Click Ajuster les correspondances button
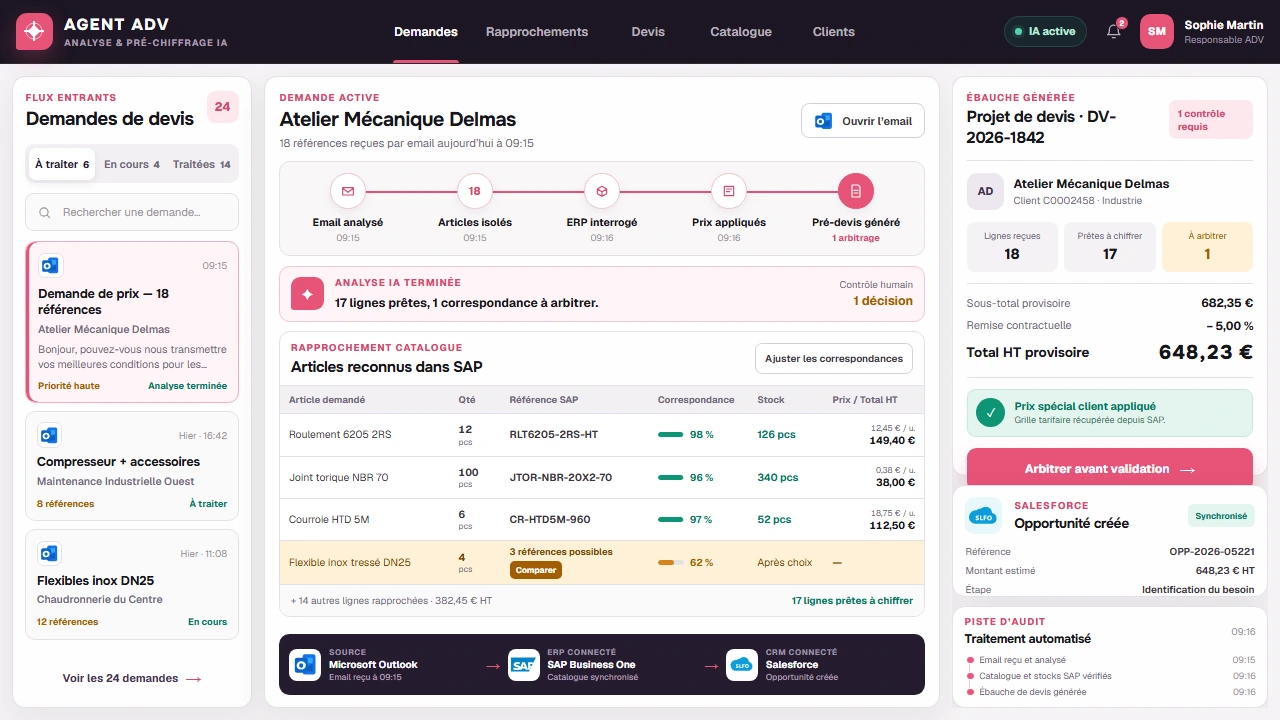 click(834, 358)
